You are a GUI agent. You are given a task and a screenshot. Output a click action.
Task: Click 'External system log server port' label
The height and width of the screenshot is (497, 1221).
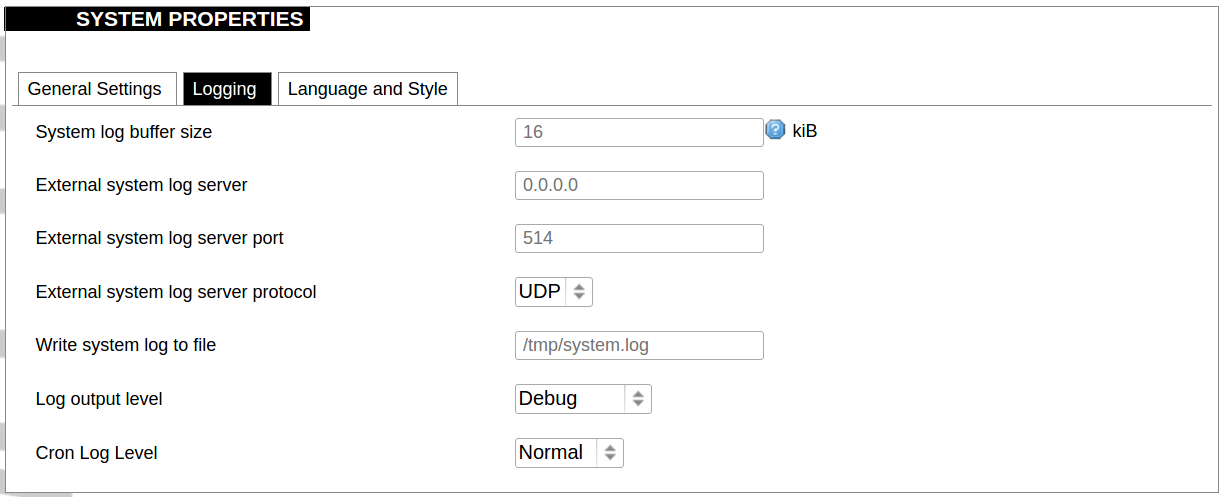click(159, 238)
